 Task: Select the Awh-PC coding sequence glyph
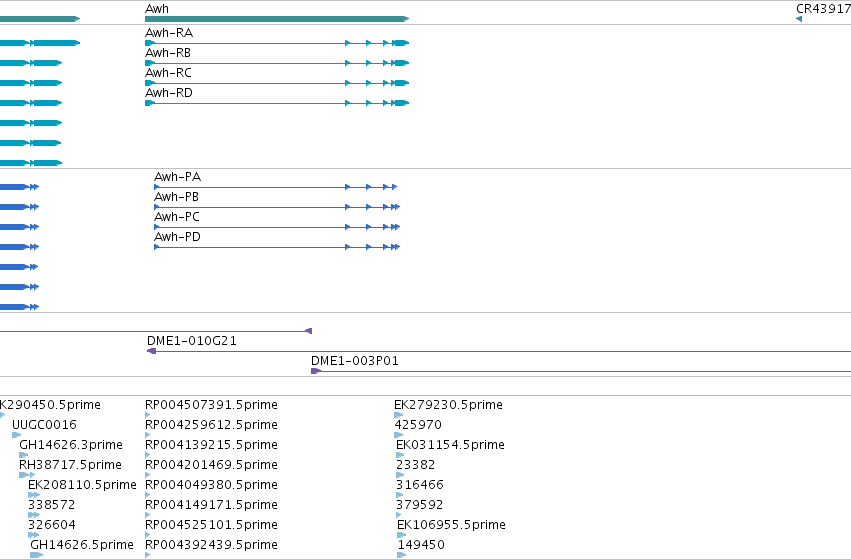coord(277,227)
